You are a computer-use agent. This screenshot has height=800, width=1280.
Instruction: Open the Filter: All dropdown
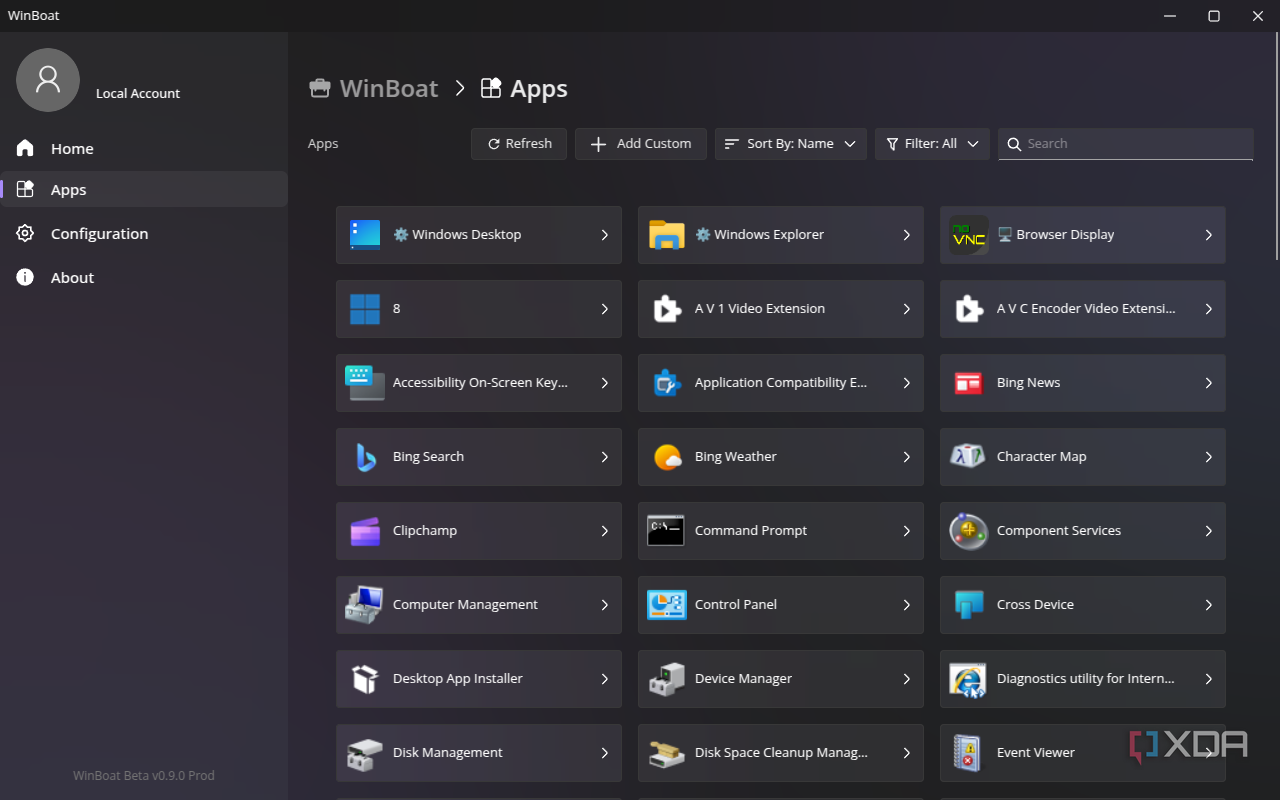tap(933, 144)
